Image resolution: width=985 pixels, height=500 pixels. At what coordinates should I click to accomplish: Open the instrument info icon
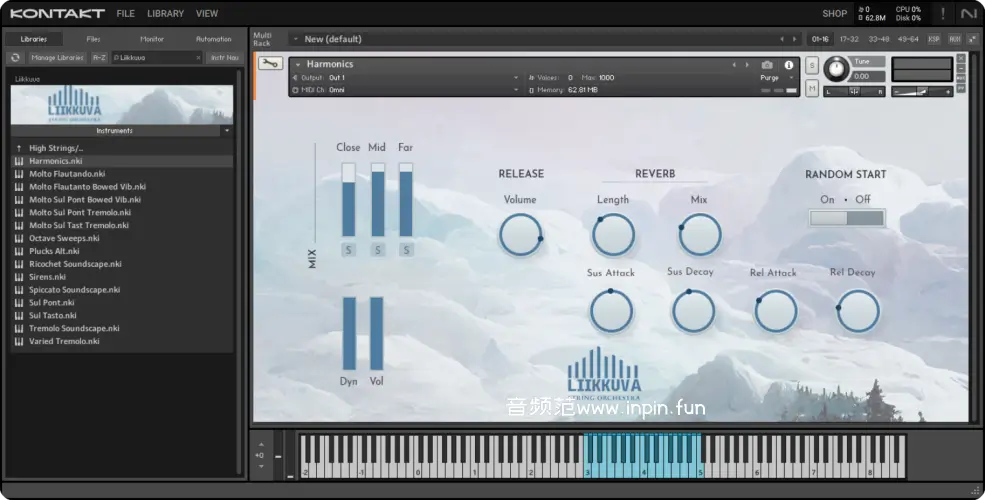point(789,65)
